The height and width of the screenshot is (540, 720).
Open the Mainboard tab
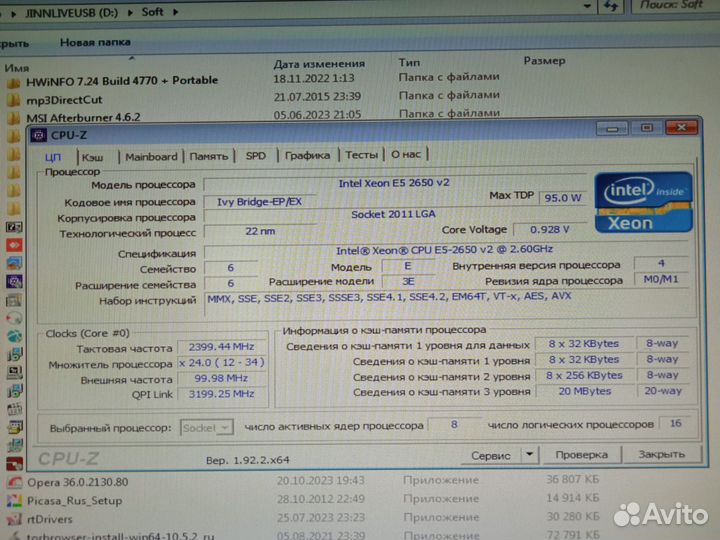pyautogui.click(x=151, y=157)
